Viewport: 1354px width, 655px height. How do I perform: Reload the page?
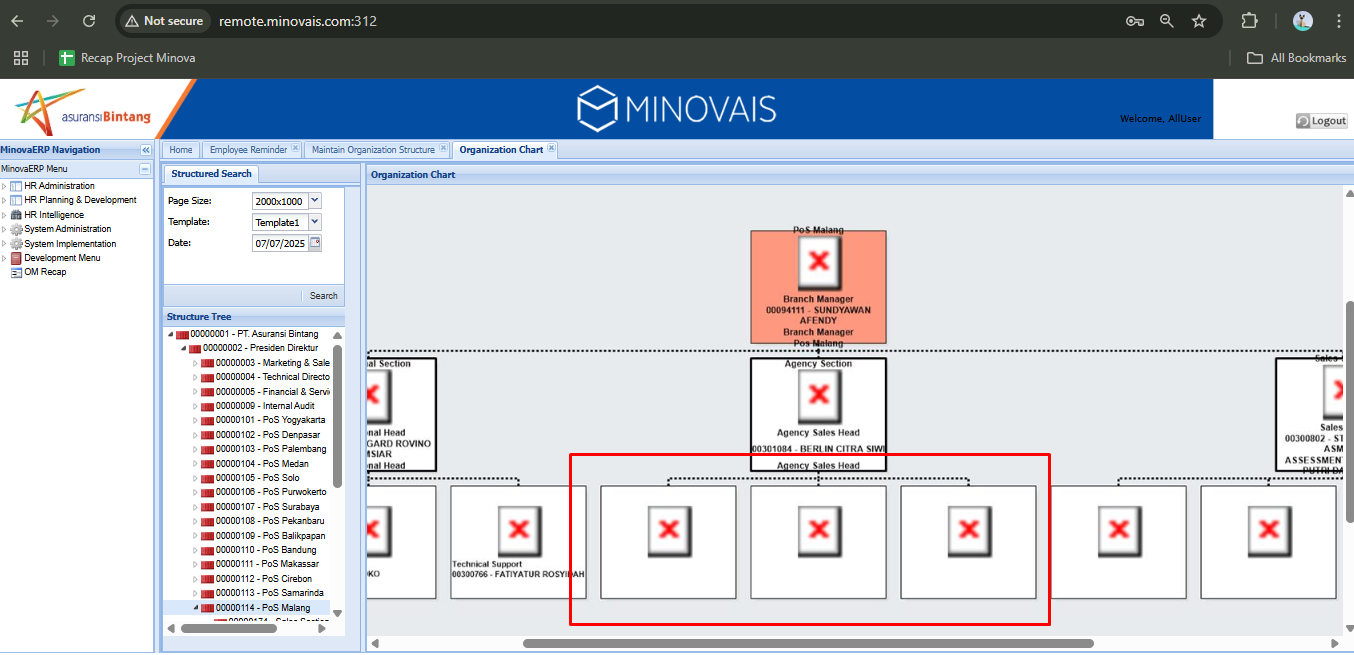click(x=89, y=21)
